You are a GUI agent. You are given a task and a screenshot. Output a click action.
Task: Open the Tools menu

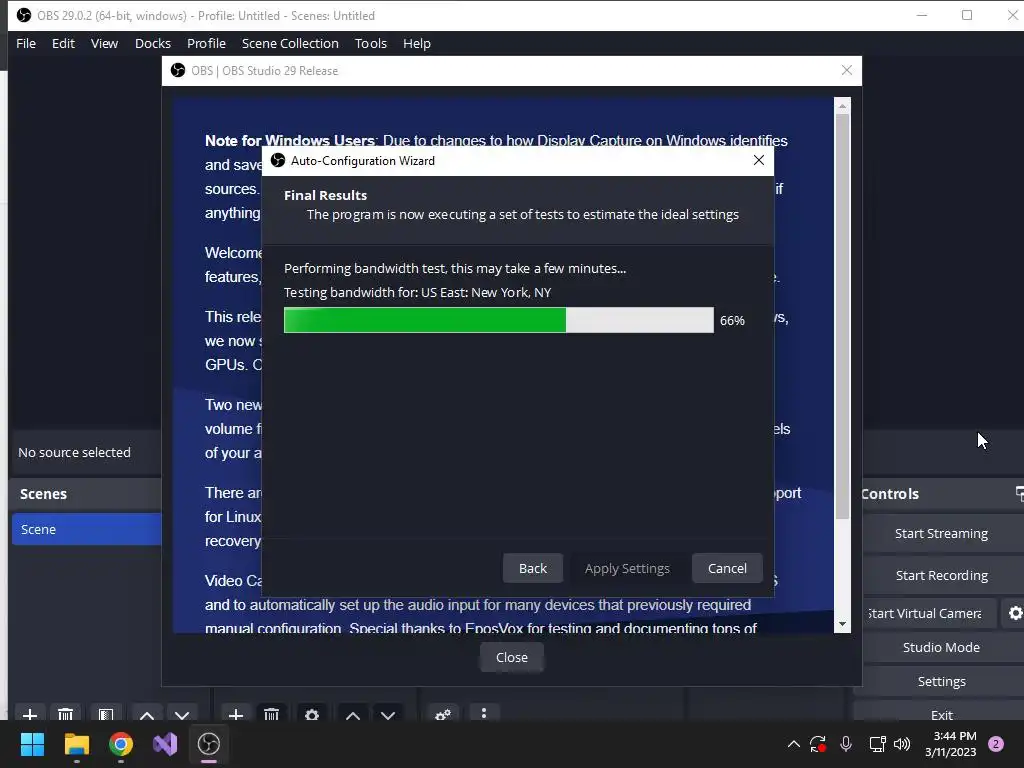click(x=371, y=43)
